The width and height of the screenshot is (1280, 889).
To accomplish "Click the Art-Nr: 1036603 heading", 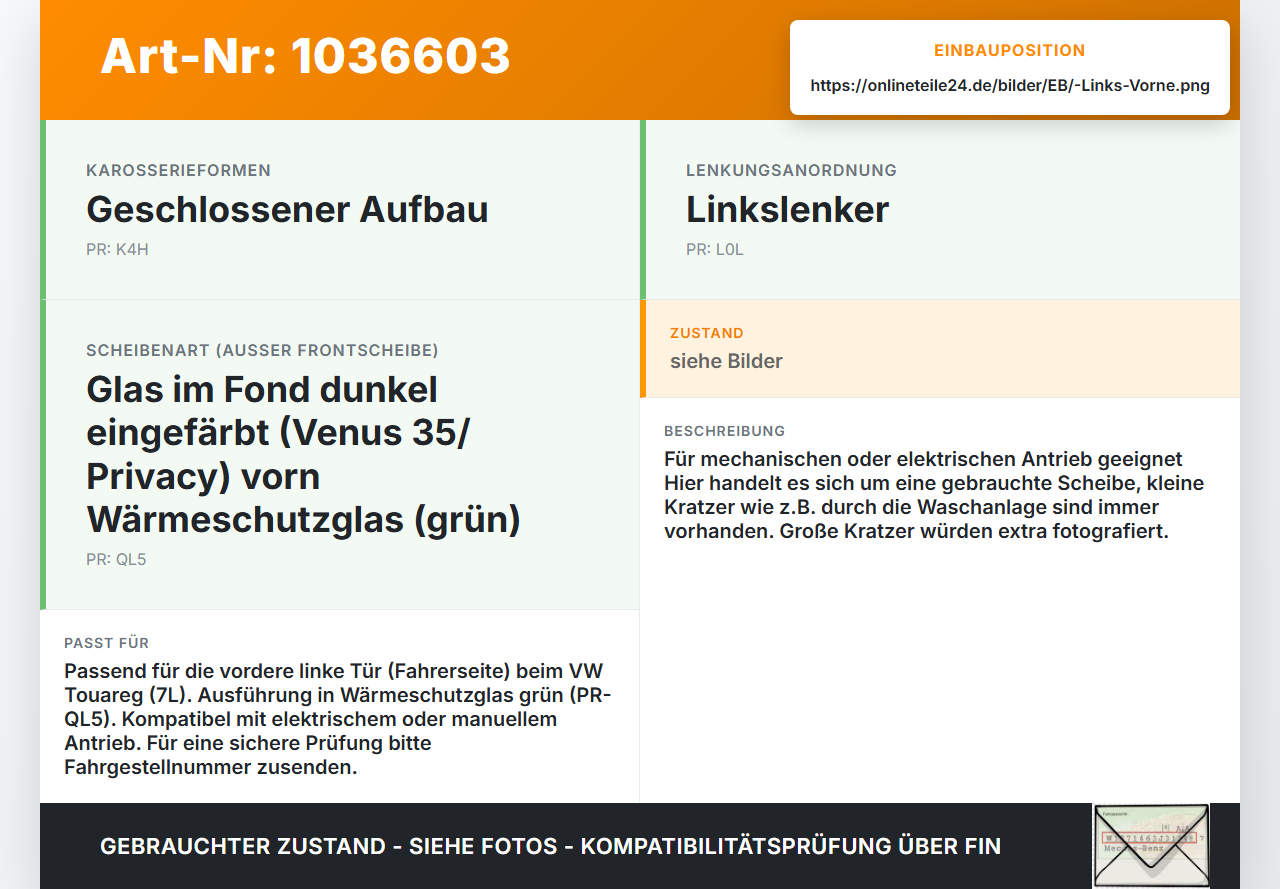I will [305, 56].
